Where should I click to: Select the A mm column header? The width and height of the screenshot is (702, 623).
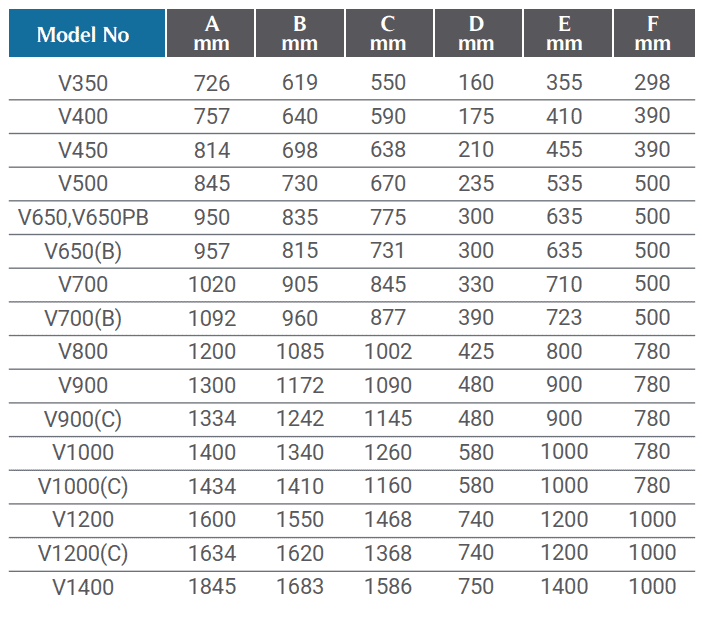(210, 34)
